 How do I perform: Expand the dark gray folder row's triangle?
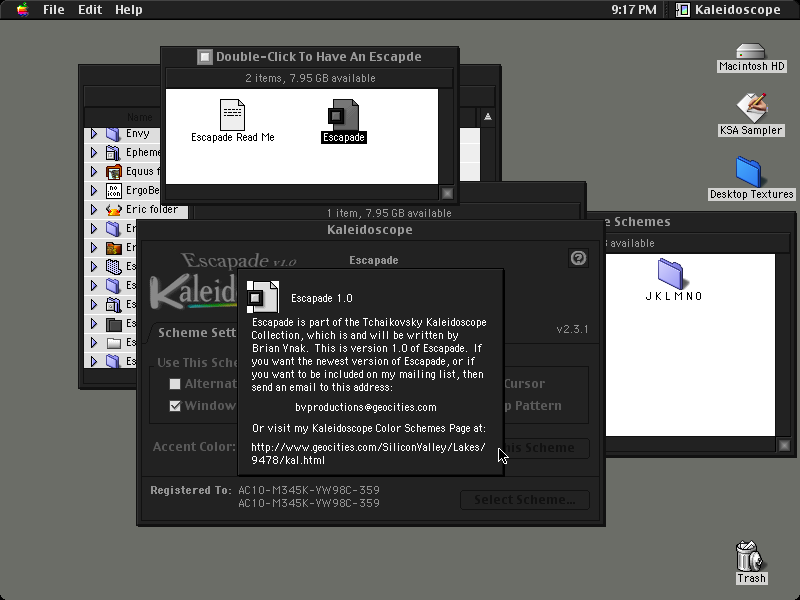tap(94, 324)
